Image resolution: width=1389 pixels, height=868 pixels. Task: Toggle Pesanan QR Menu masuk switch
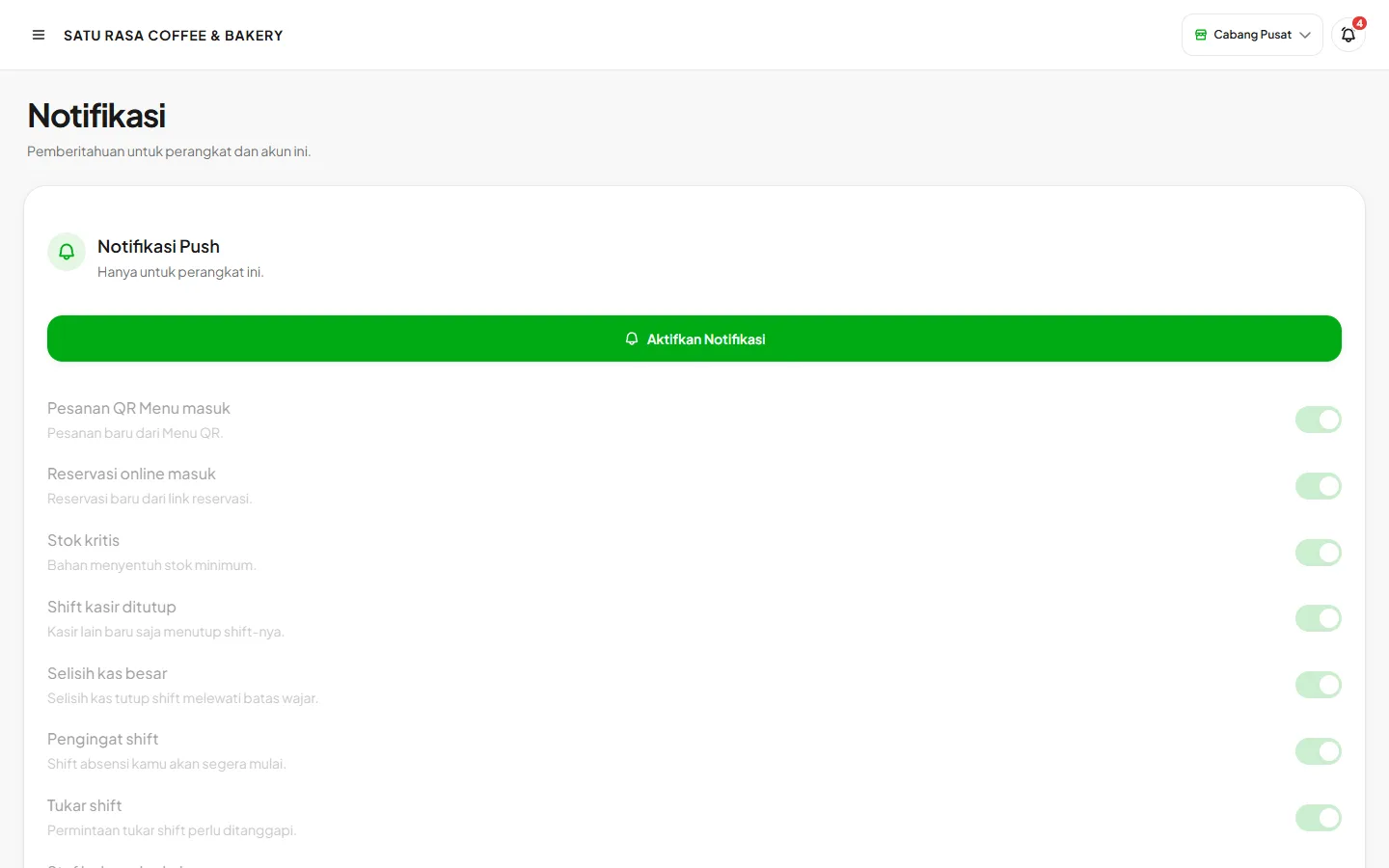coord(1319,420)
